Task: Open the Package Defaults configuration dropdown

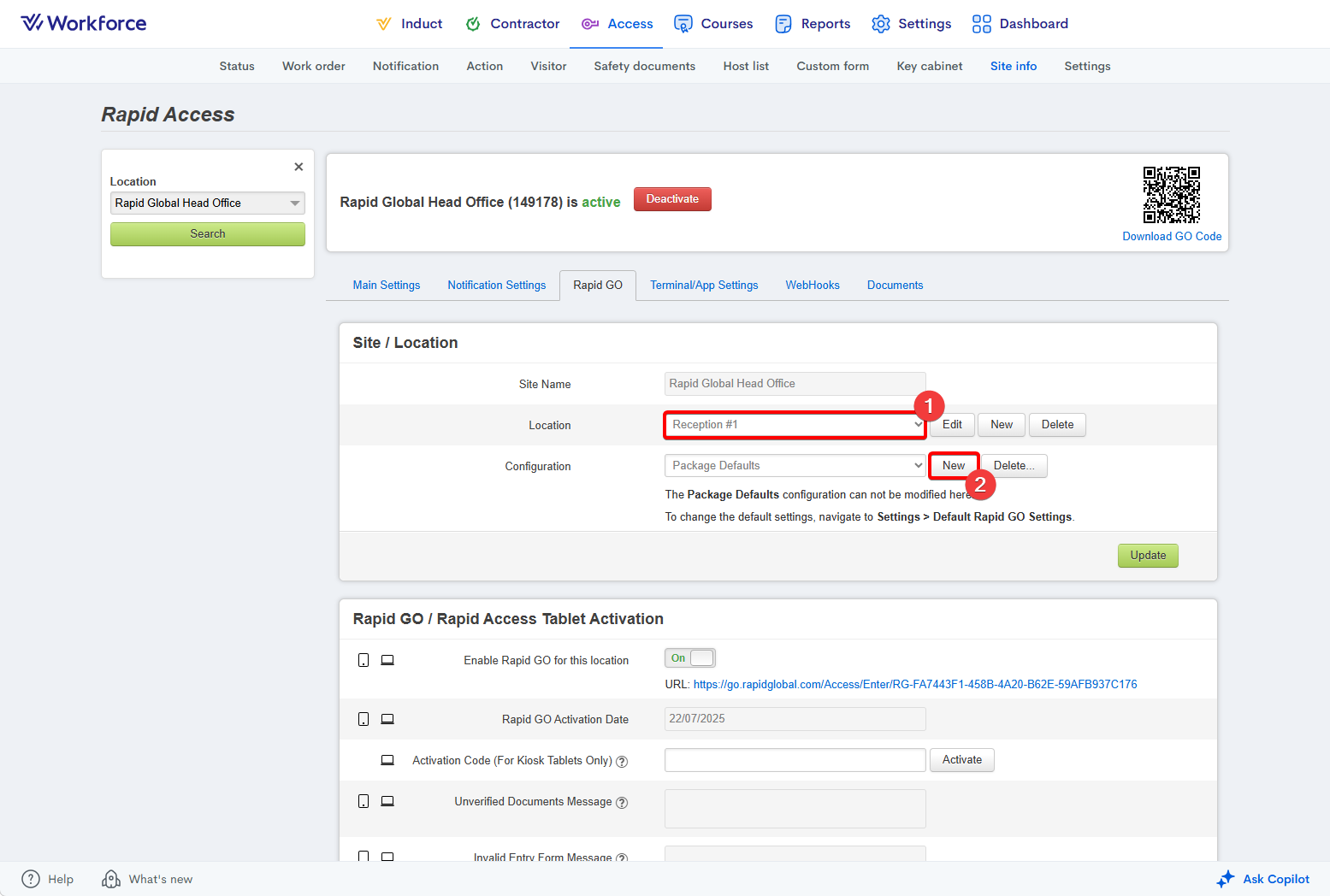Action: tap(795, 466)
